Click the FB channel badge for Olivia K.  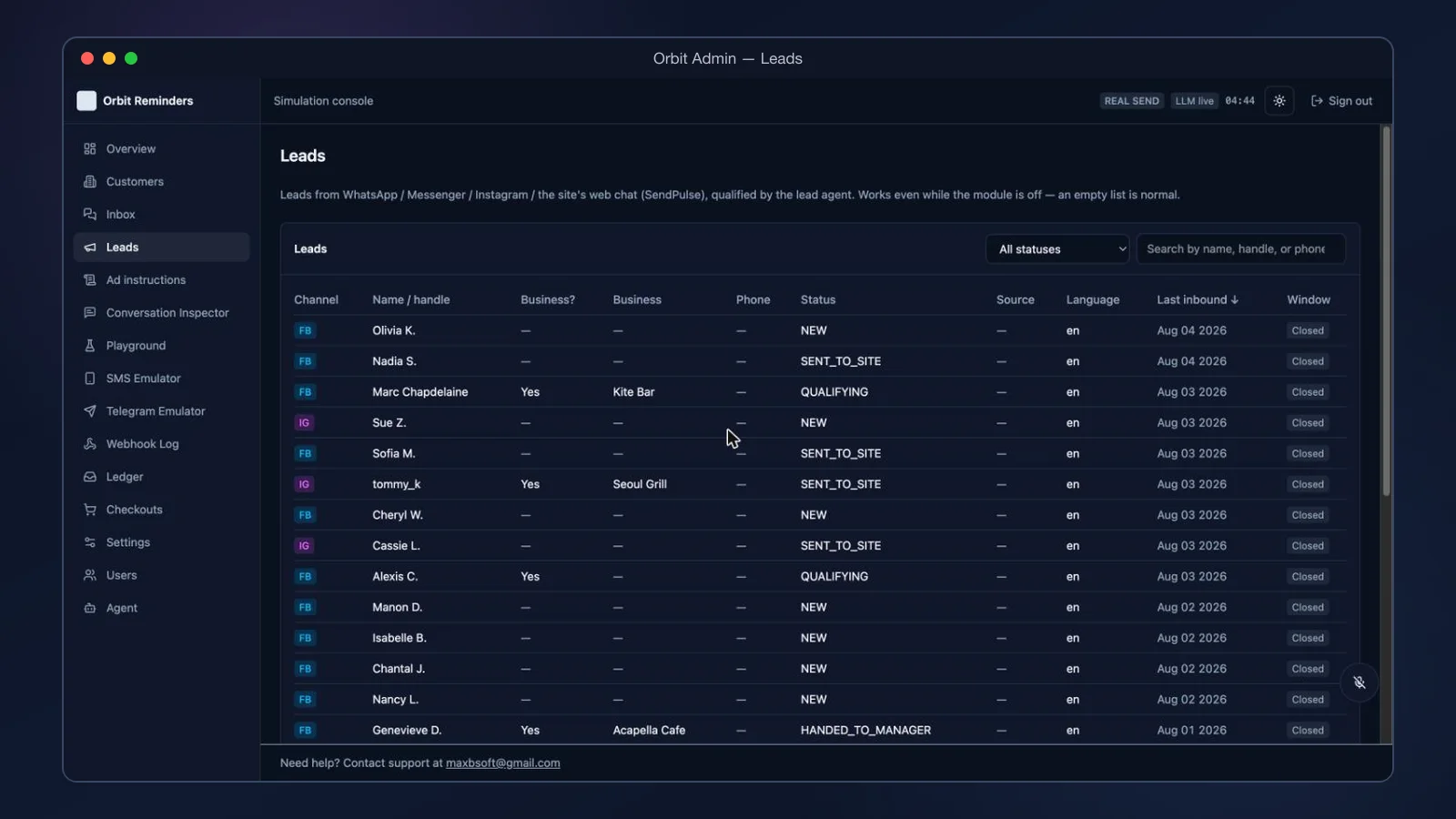(305, 330)
